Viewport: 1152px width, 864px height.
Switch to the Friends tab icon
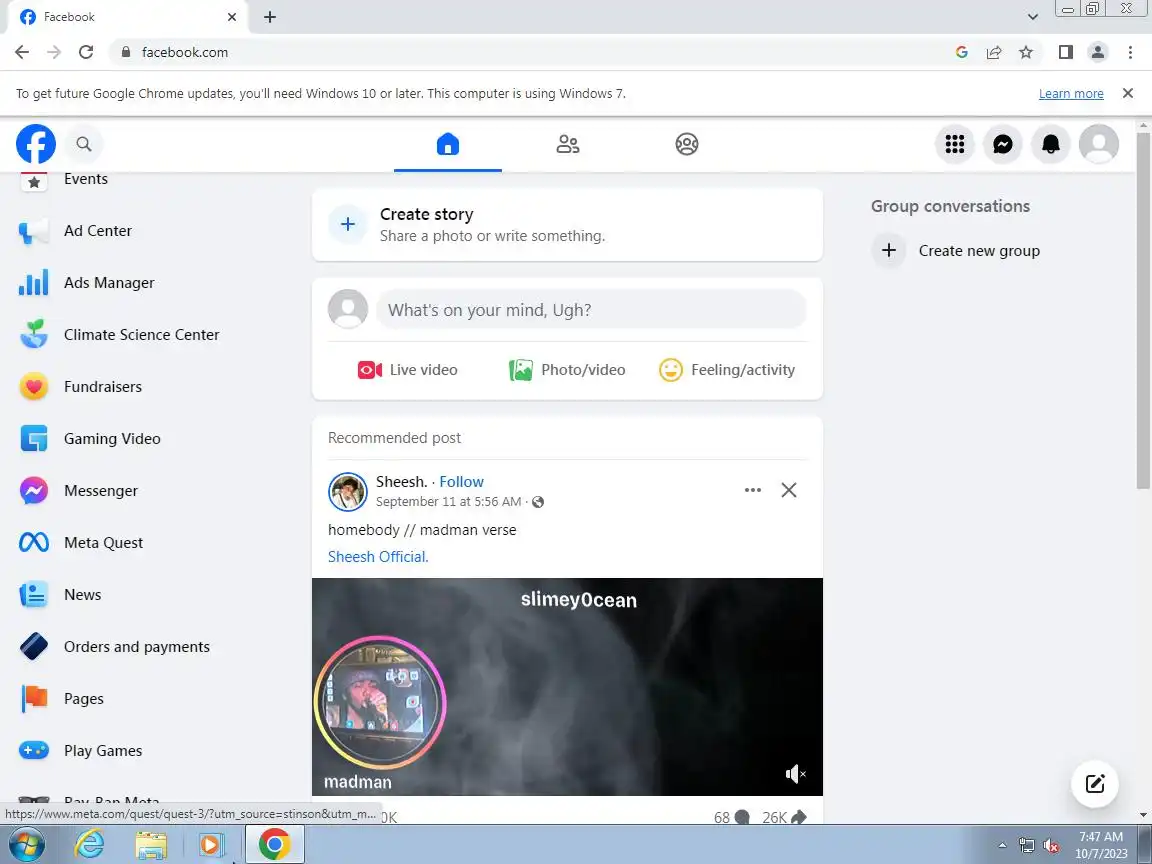pos(567,144)
